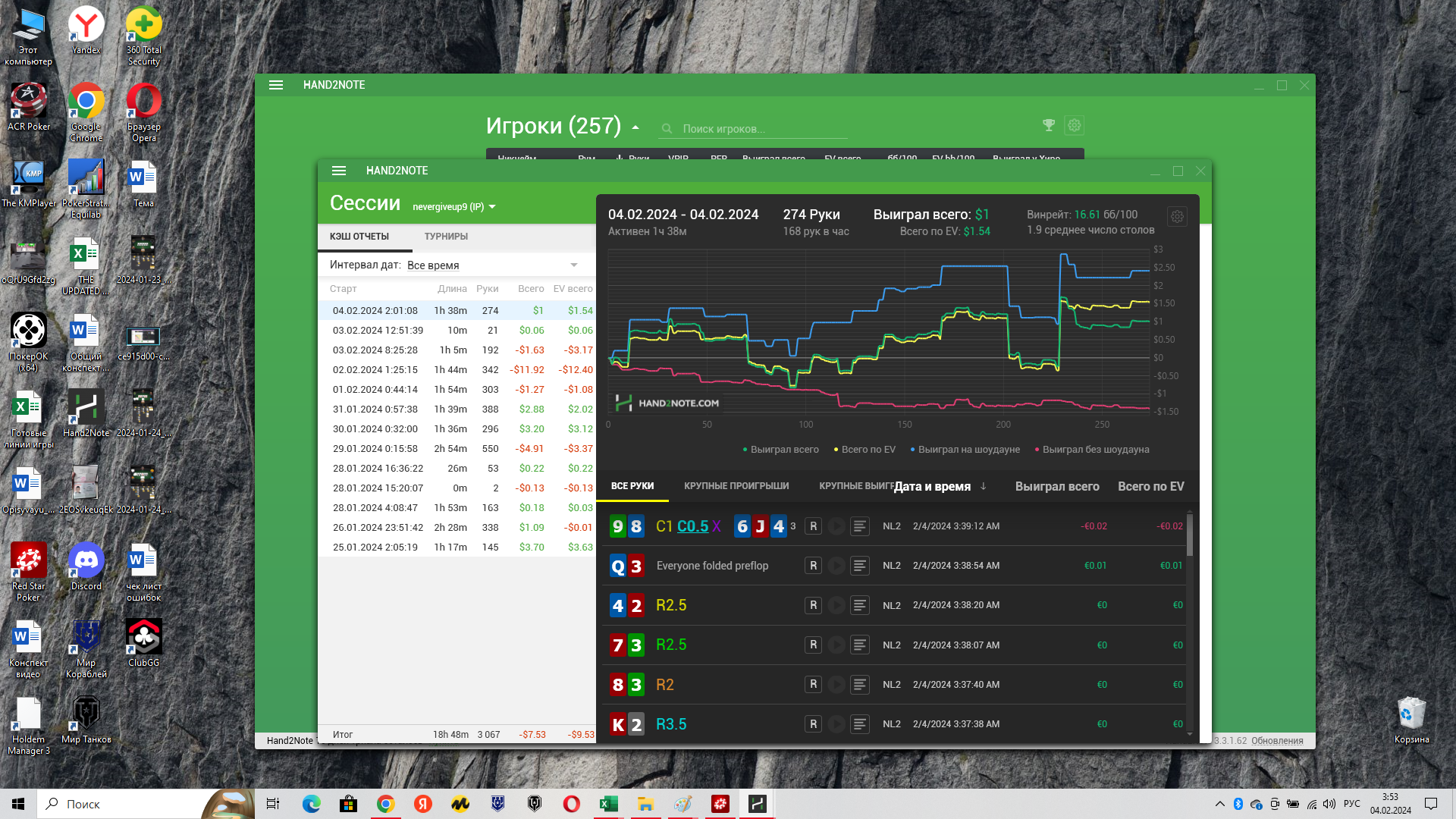Click replay R button for 73 hand
The width and height of the screenshot is (1456, 819).
tap(813, 645)
